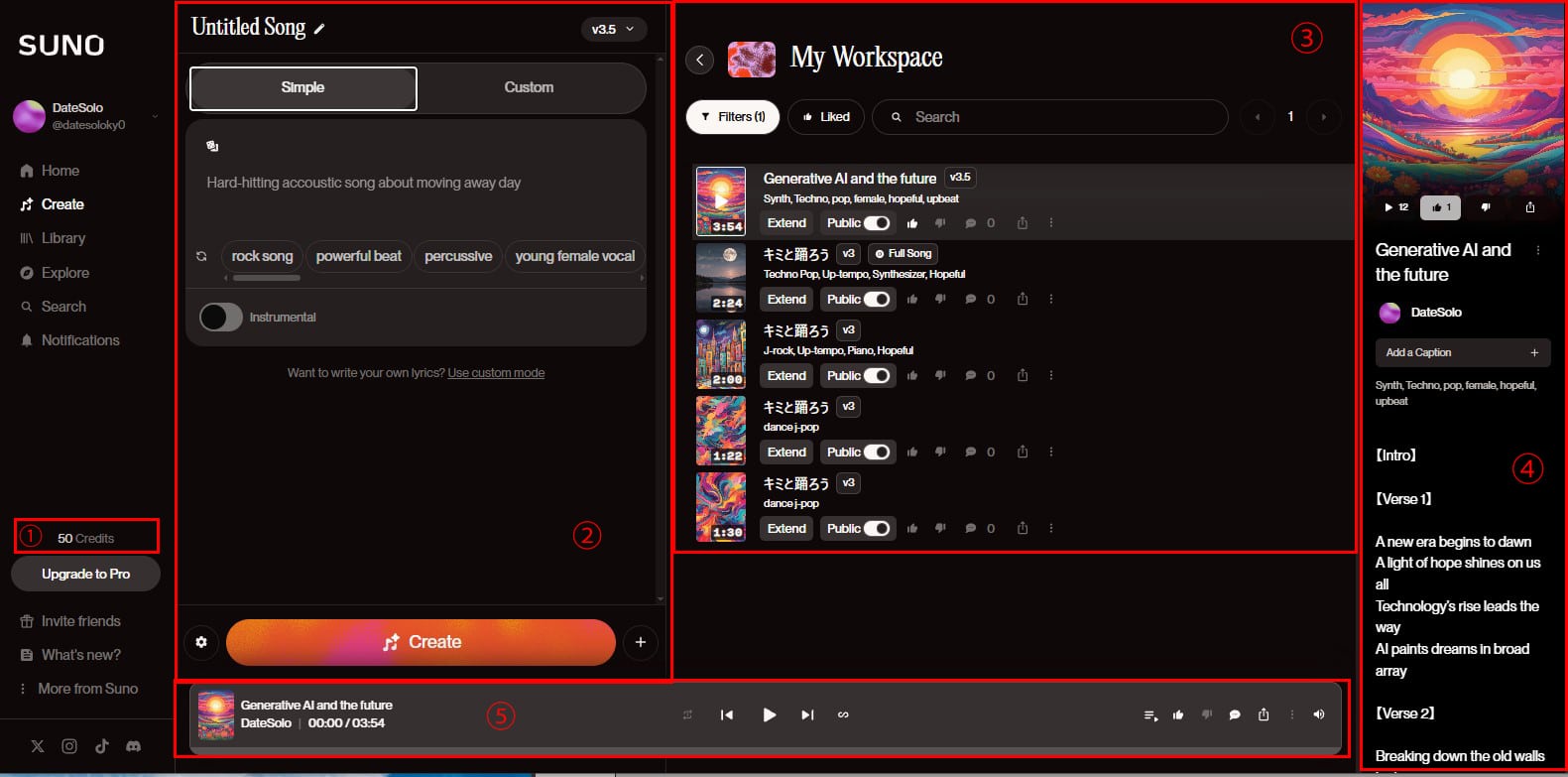Screen dimensions: 1568x777
Task: Click the liked thumbs-up count in detail panel
Action: point(1440,207)
